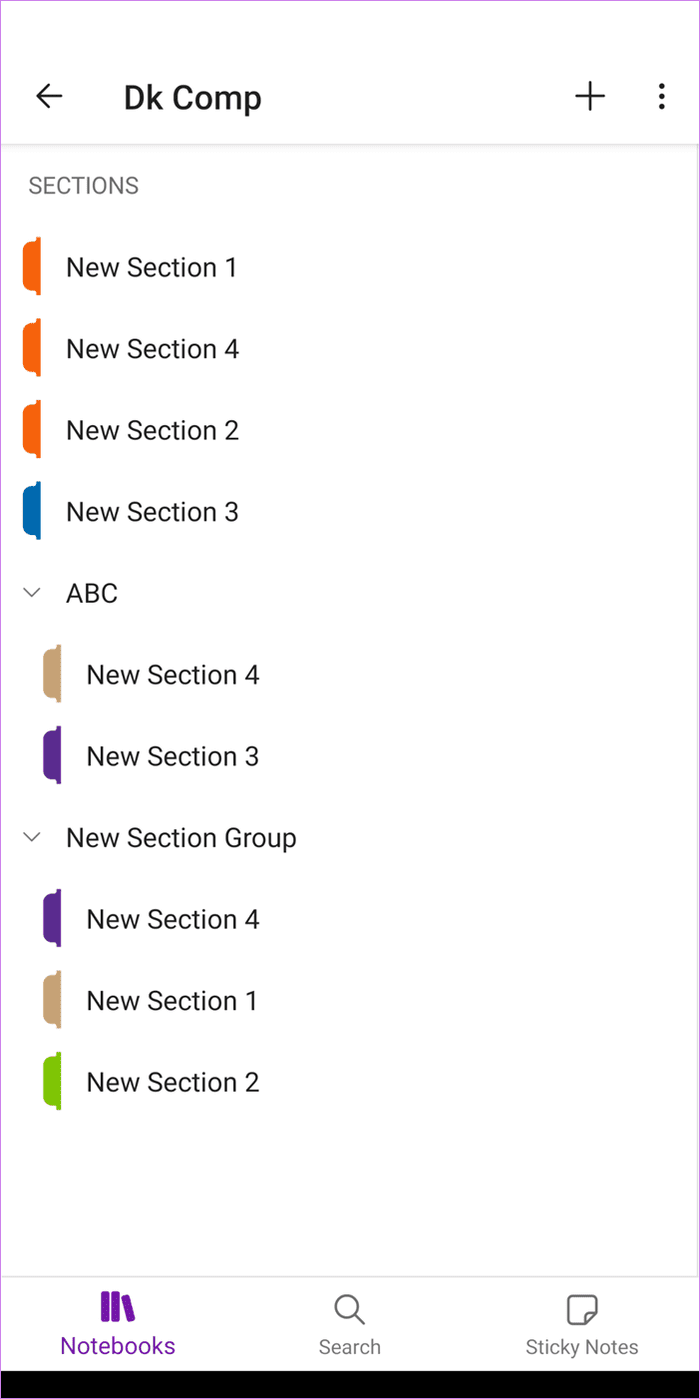Viewport: 700px width, 1399px height.
Task: Switch to the Sticky Notes tab label
Action: point(582,1347)
